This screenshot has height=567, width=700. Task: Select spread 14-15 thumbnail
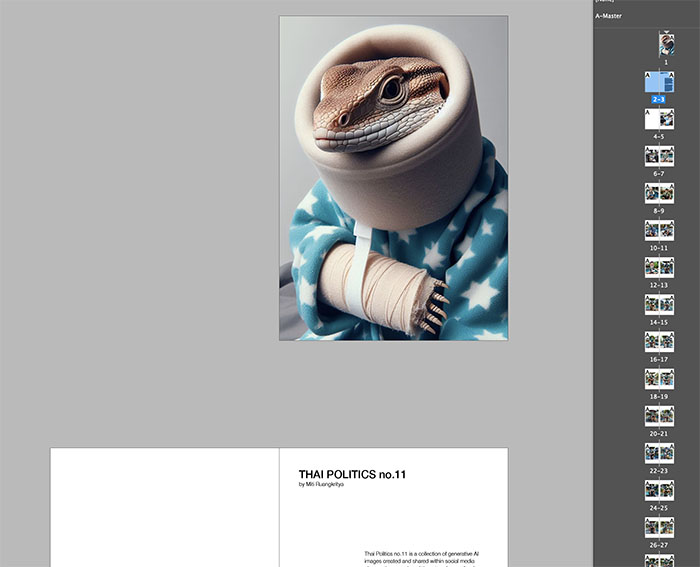(659, 304)
